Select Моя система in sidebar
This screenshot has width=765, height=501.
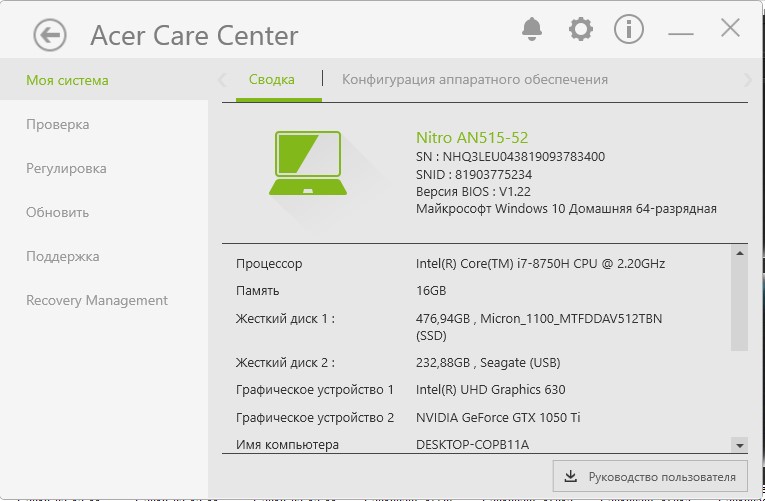coord(104,80)
